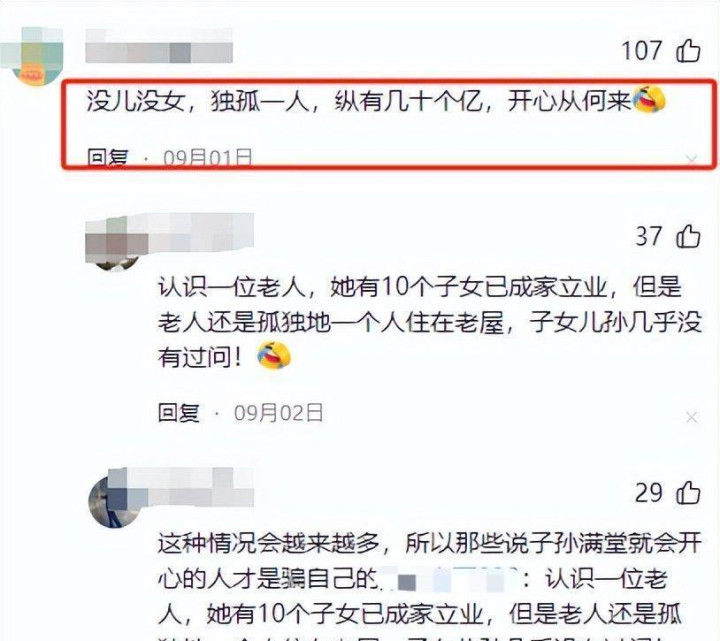Select the comment text 没儿没女，独孤一人

[x=197, y=101]
